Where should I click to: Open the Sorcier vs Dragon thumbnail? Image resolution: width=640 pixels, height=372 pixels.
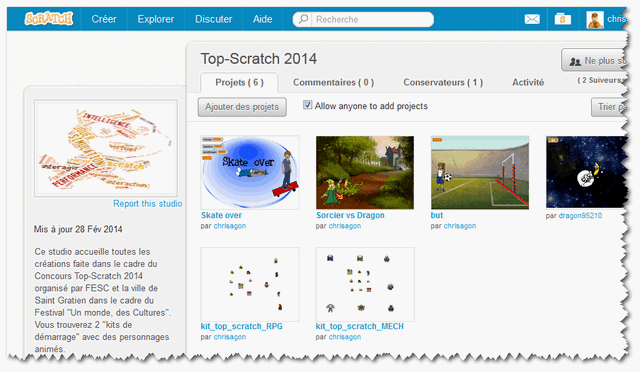click(365, 172)
